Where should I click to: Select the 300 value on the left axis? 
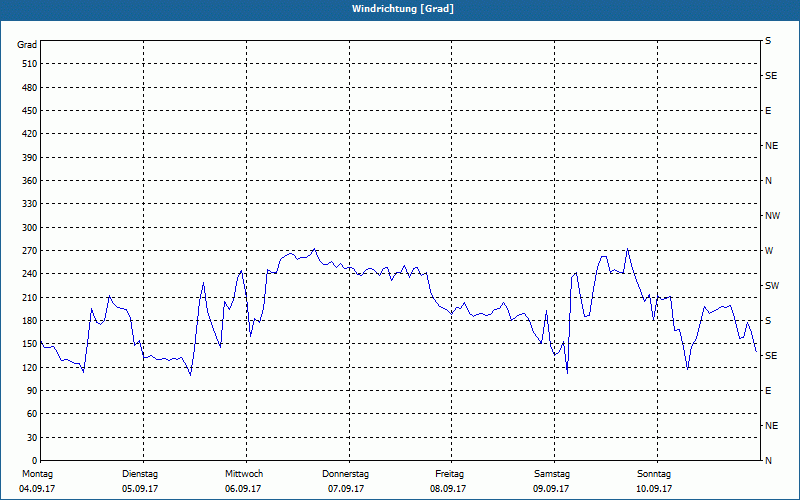[30, 228]
